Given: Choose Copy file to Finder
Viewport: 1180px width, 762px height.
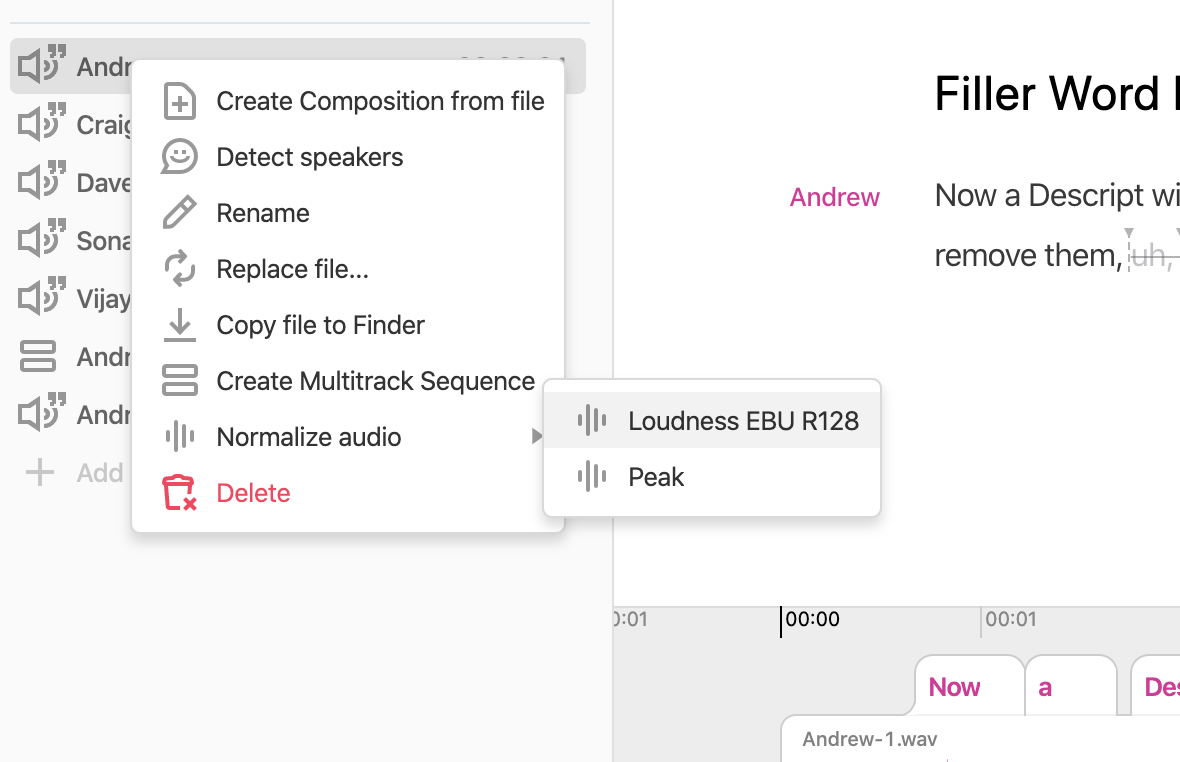Looking at the screenshot, I should (348, 325).
